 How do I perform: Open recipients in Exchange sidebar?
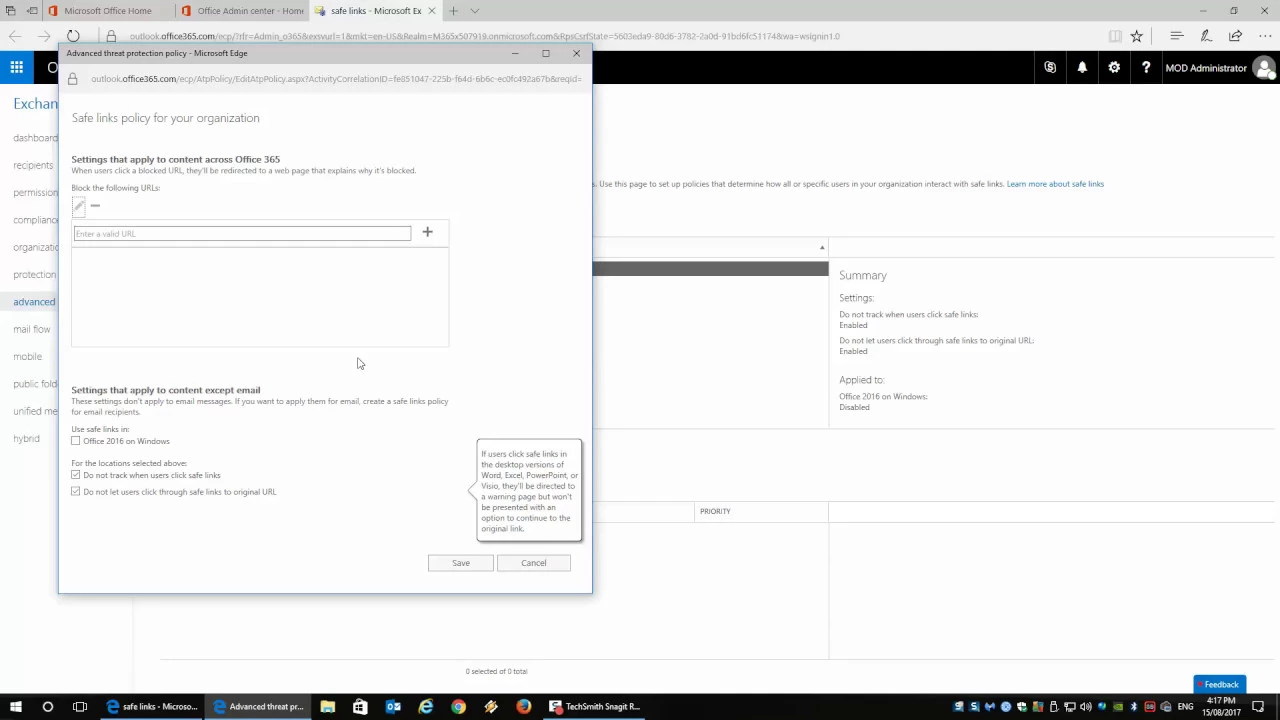(33, 165)
